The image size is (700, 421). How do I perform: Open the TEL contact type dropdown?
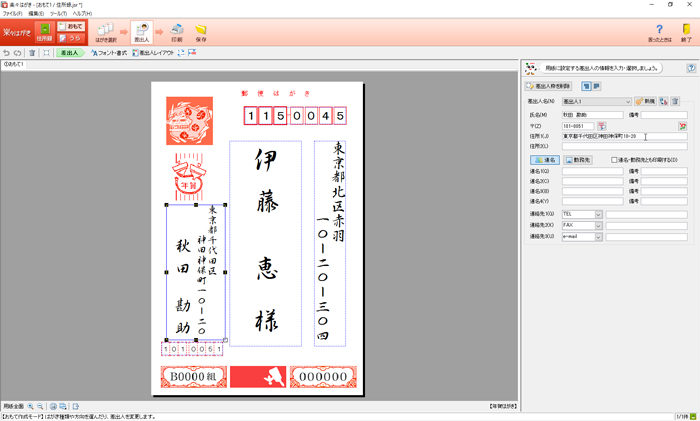pos(598,214)
